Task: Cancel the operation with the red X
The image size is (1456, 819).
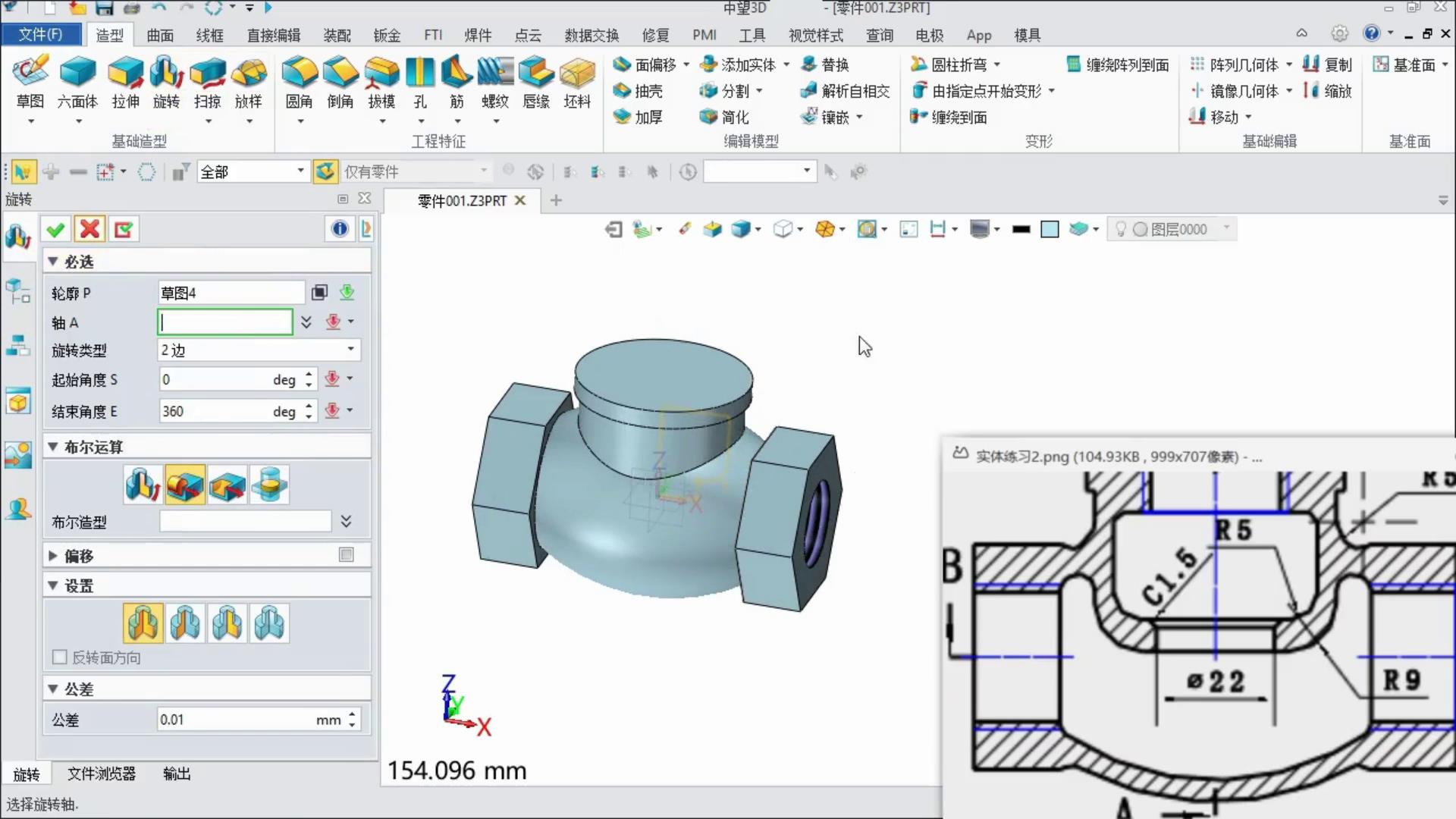Action: tap(89, 229)
